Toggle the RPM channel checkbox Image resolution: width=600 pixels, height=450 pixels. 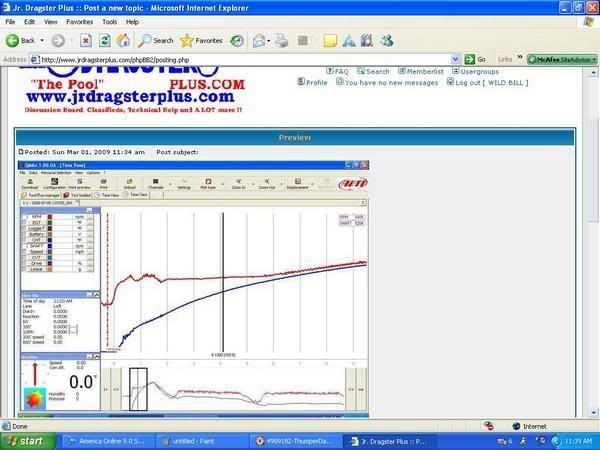tap(24, 217)
